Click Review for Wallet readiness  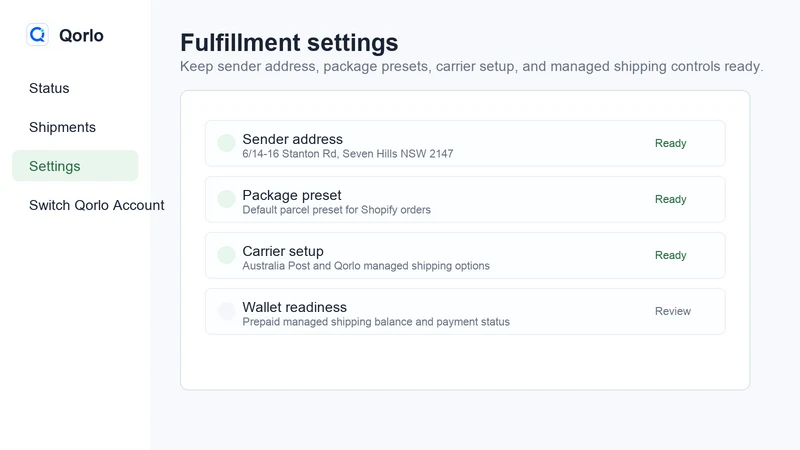[672, 311]
